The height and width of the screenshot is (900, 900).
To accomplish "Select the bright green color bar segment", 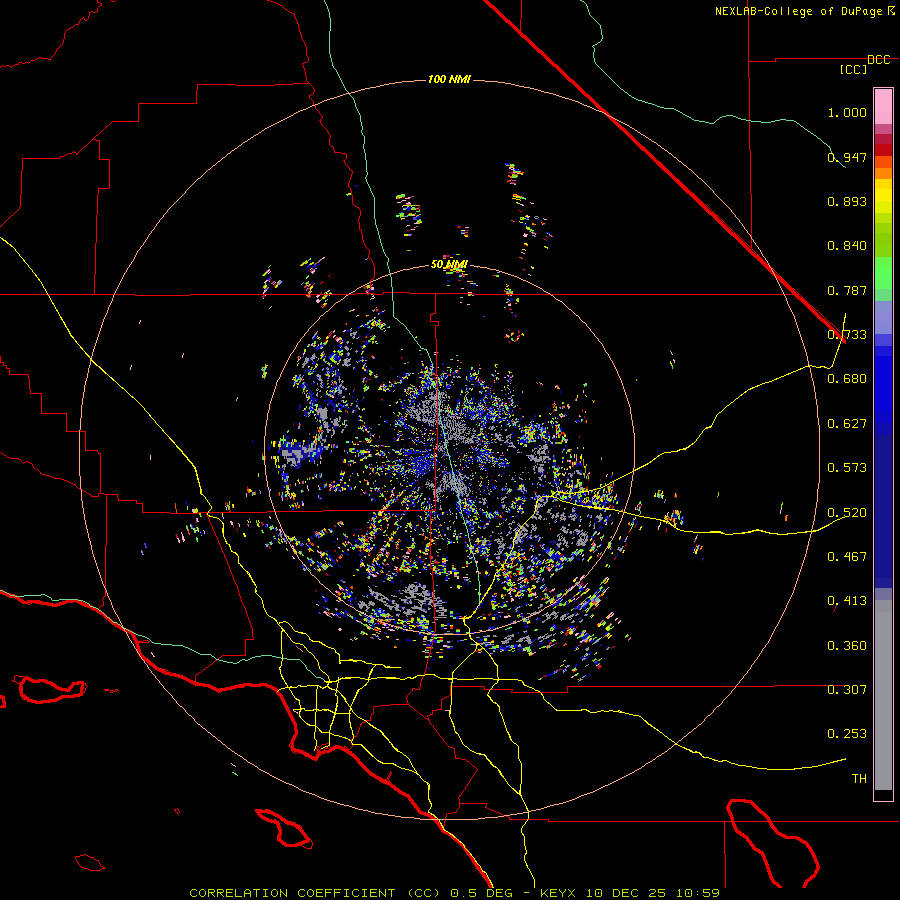I will (883, 279).
